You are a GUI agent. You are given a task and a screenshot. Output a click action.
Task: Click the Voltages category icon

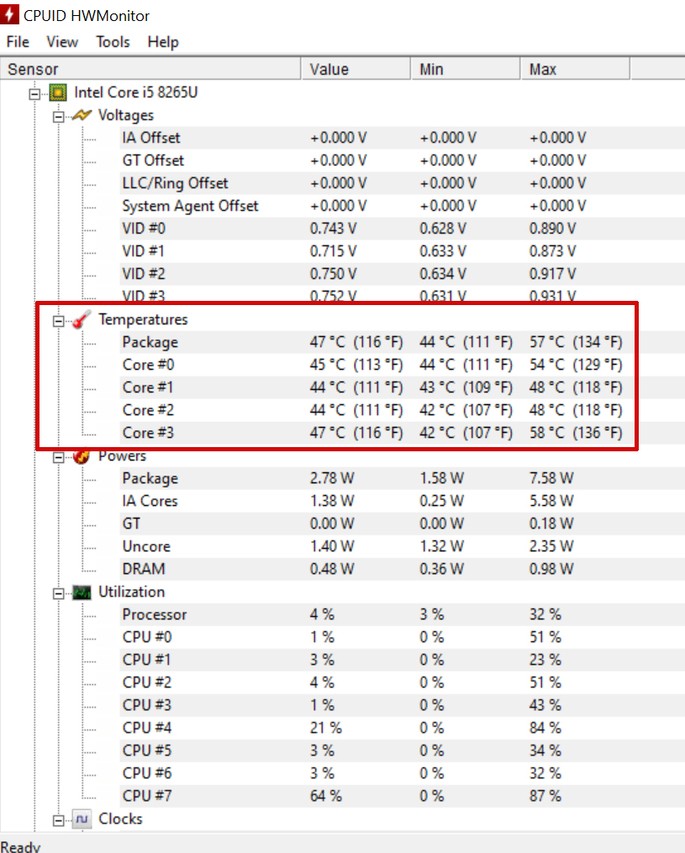coord(82,115)
